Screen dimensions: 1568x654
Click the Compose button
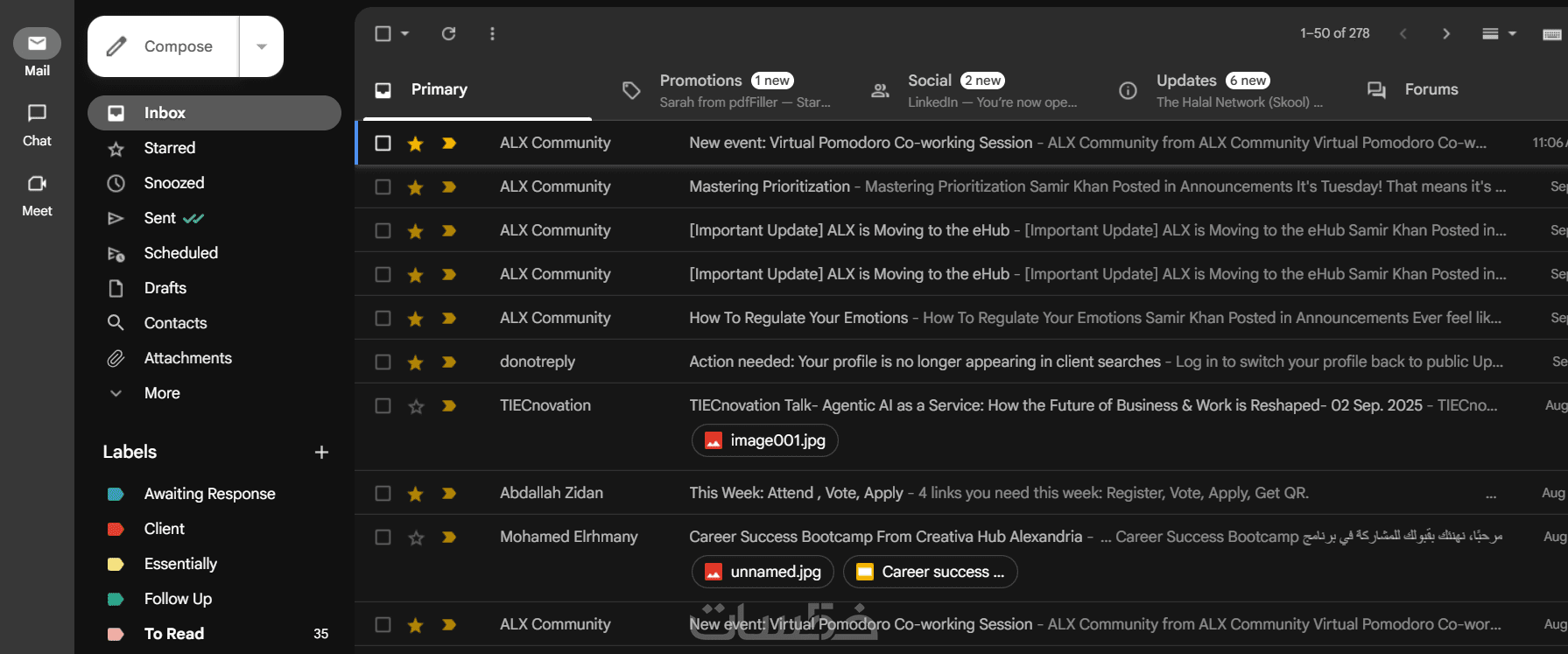click(x=164, y=46)
